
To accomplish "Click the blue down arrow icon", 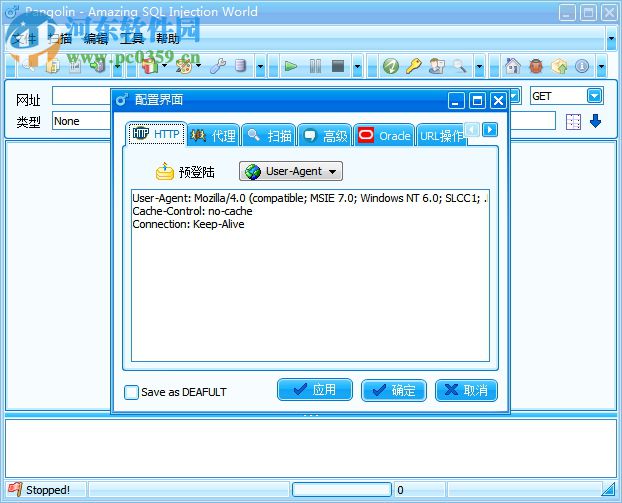I will tap(595, 121).
